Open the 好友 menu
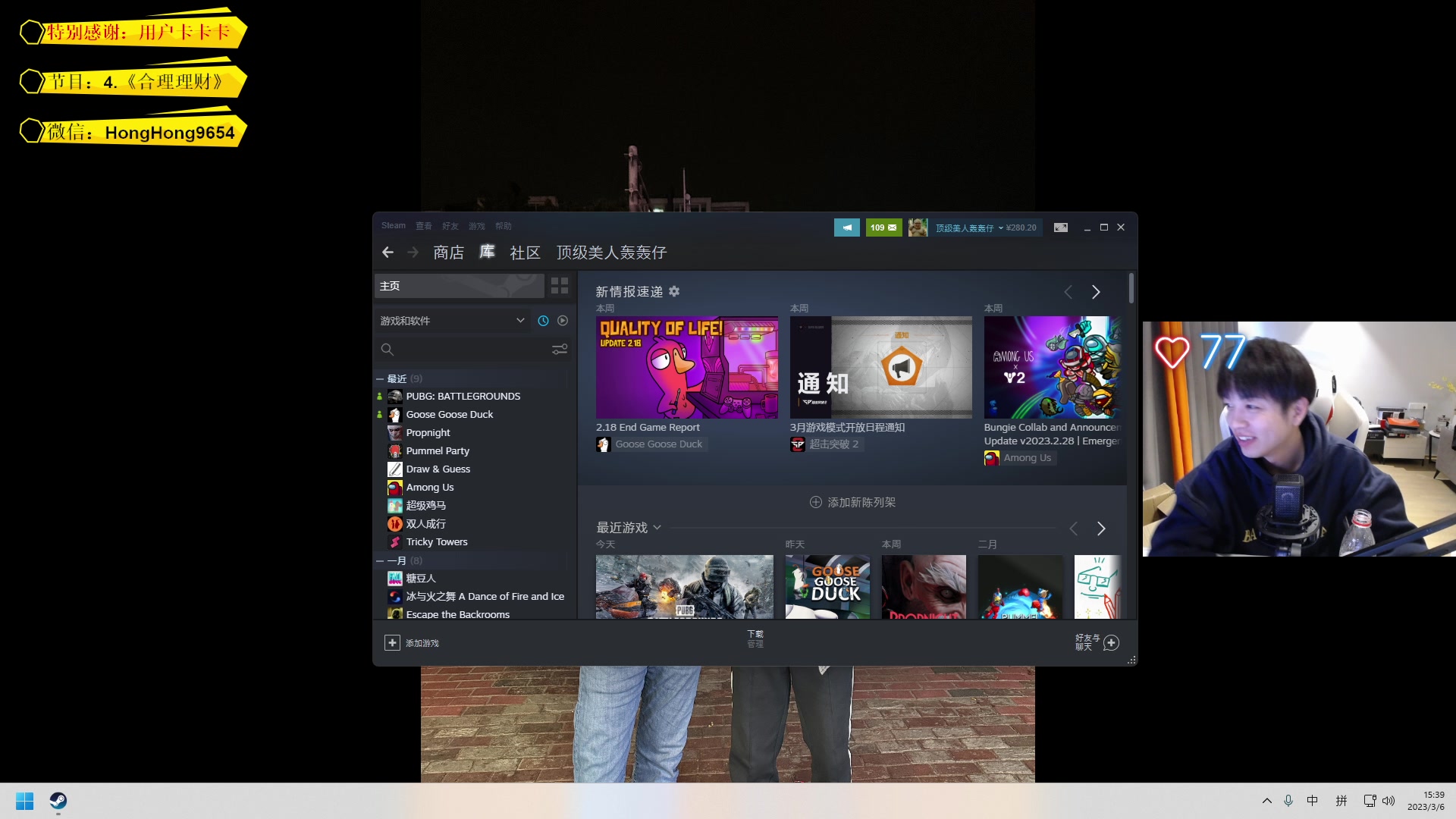1456x819 pixels. point(450,226)
